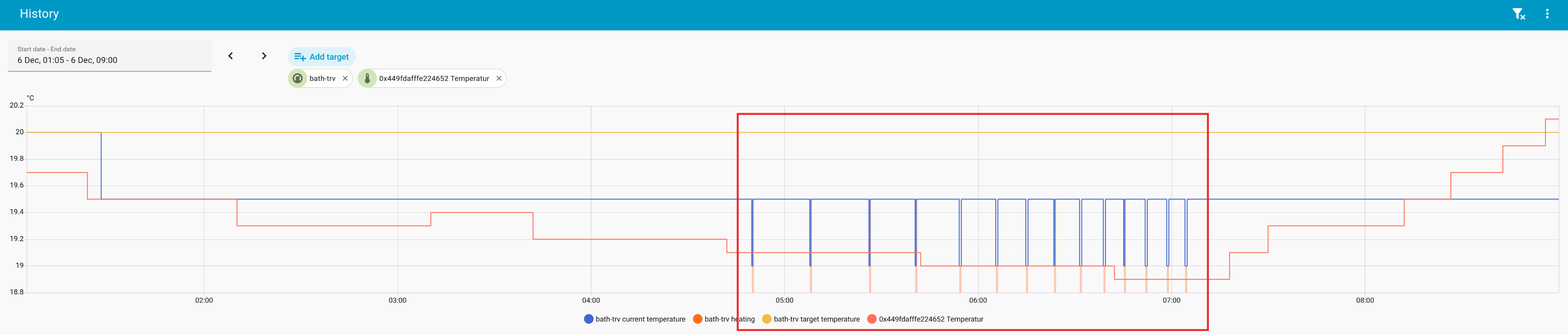
Task: Toggle 0x449fdafffe224652 Temperatur legend series
Action: click(930, 319)
